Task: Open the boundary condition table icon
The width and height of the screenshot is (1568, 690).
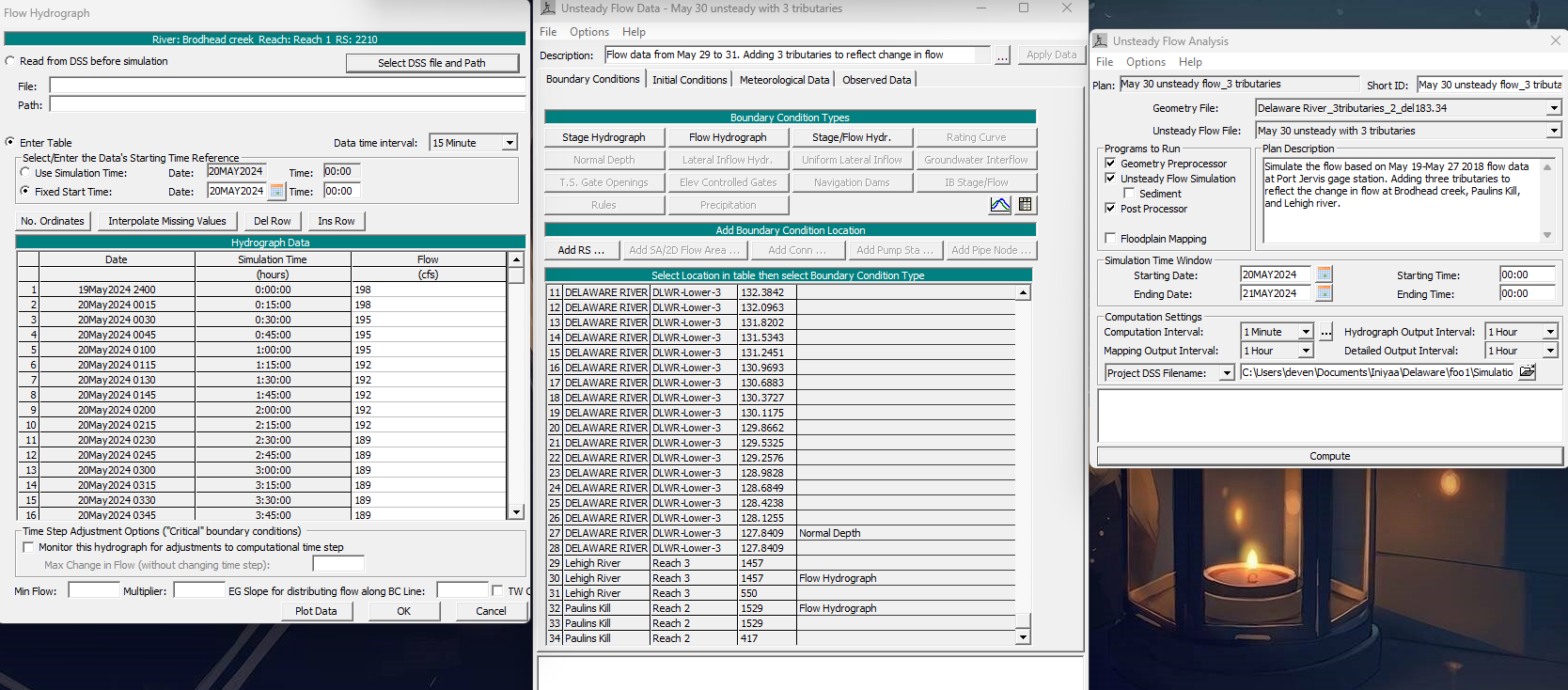Action: point(1026,205)
